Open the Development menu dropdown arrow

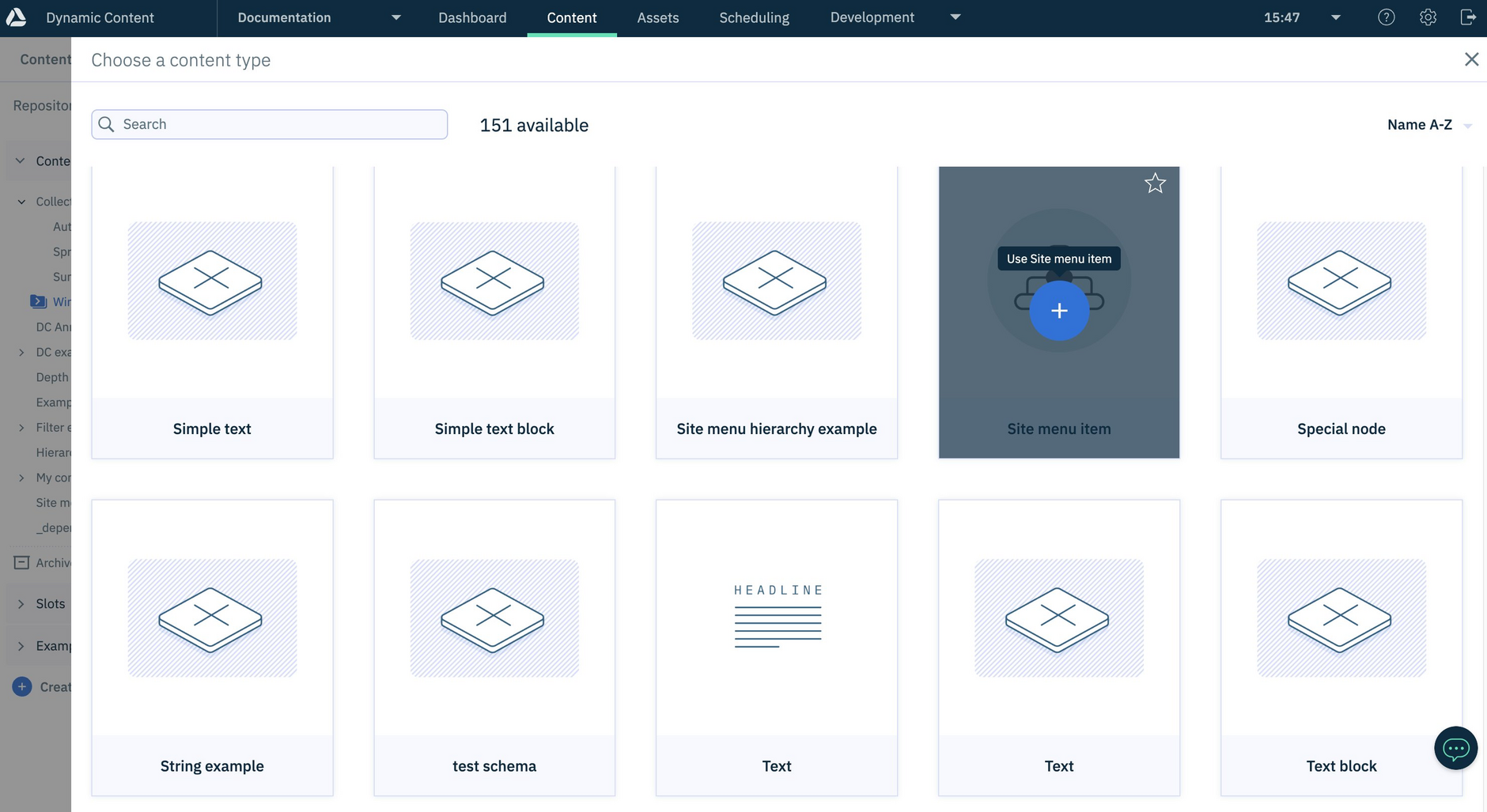click(x=955, y=17)
